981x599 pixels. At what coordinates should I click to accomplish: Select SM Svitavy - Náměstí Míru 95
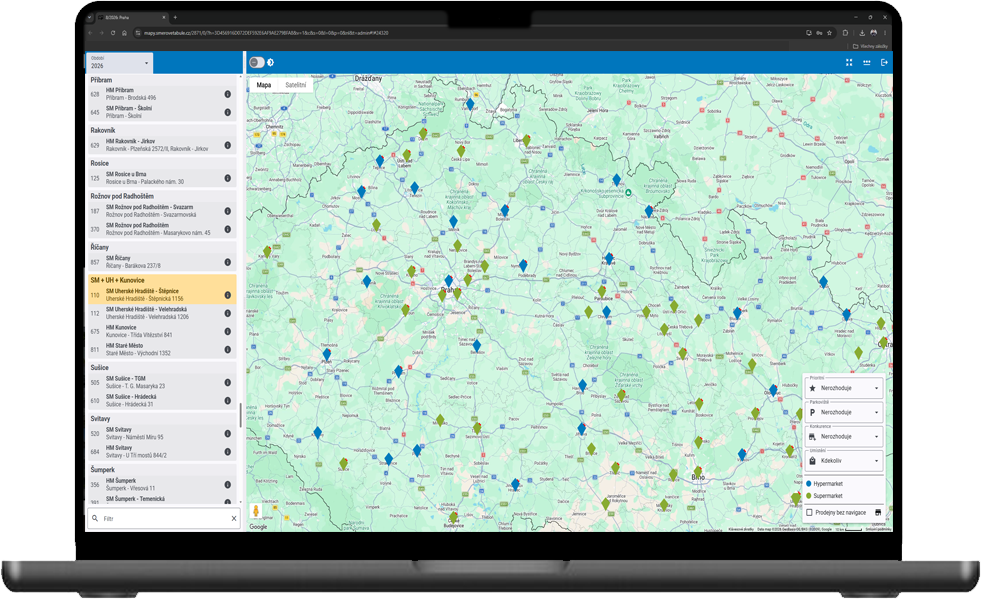[162, 434]
